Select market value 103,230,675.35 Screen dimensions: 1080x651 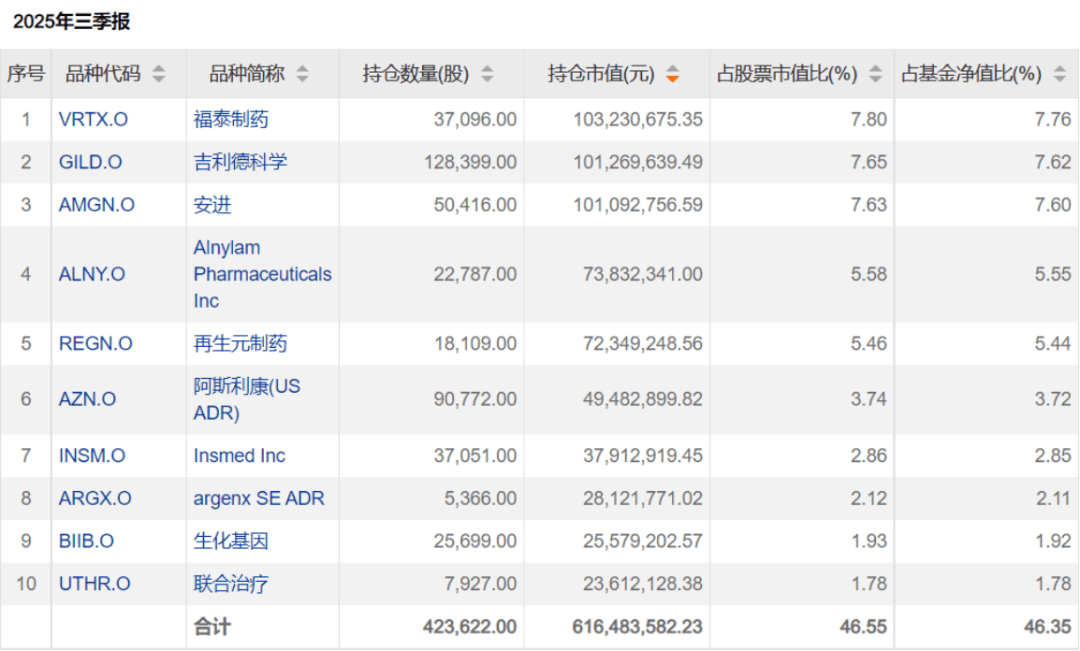tap(638, 120)
